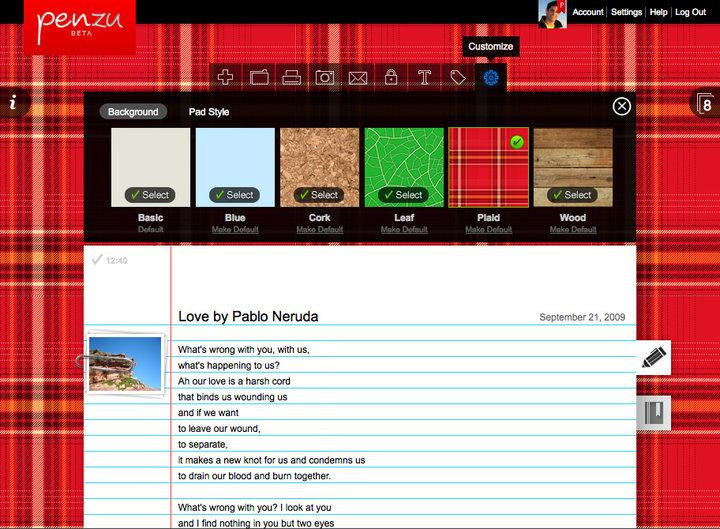Click the new entry plus icon
Viewport: 720px width, 529px height.
tap(226, 77)
